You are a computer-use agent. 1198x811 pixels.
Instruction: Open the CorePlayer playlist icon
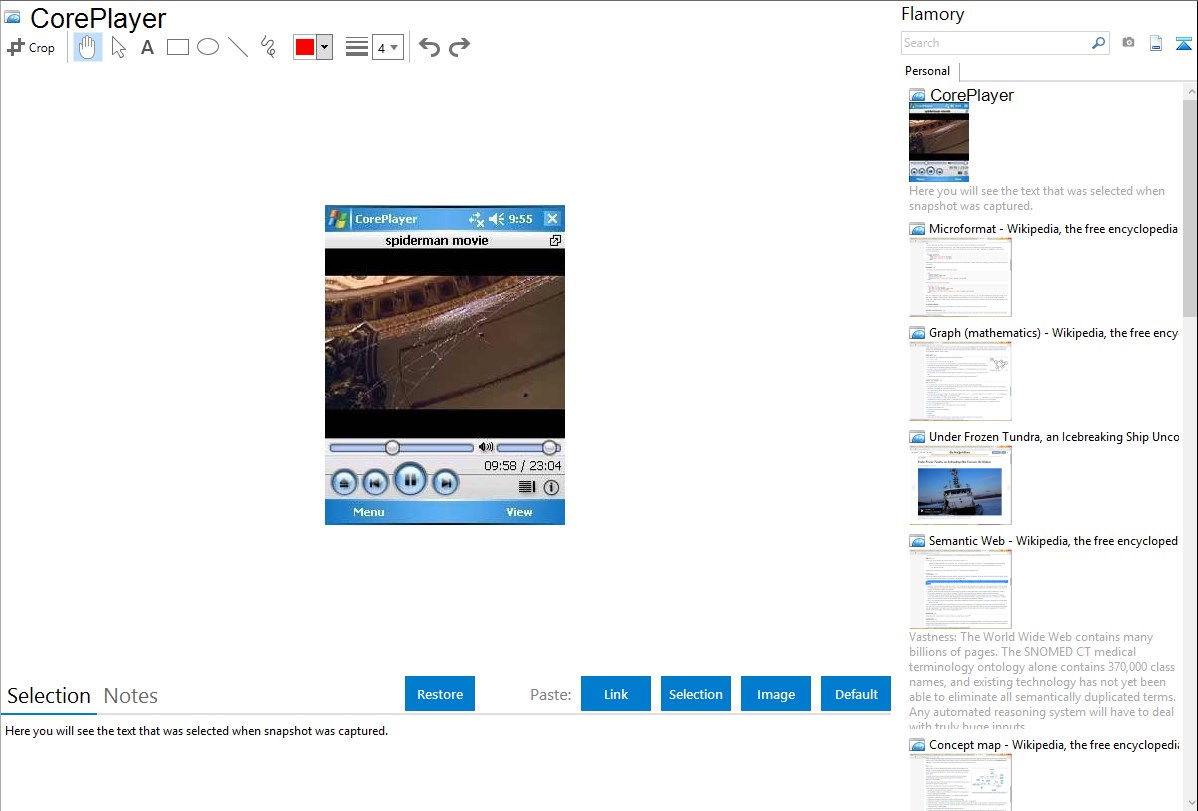526,487
